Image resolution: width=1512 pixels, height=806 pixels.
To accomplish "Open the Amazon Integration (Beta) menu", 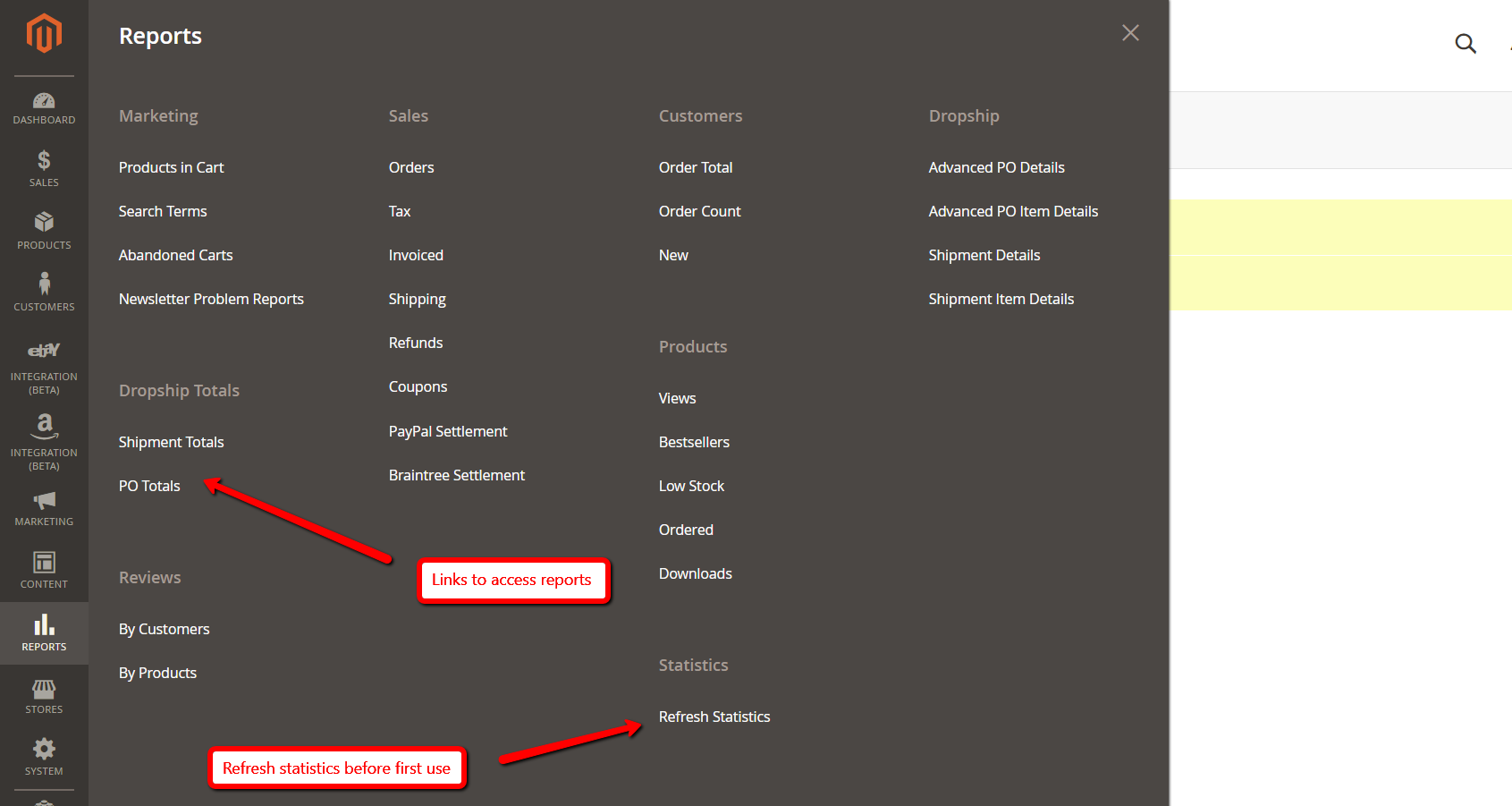I will click(x=44, y=442).
